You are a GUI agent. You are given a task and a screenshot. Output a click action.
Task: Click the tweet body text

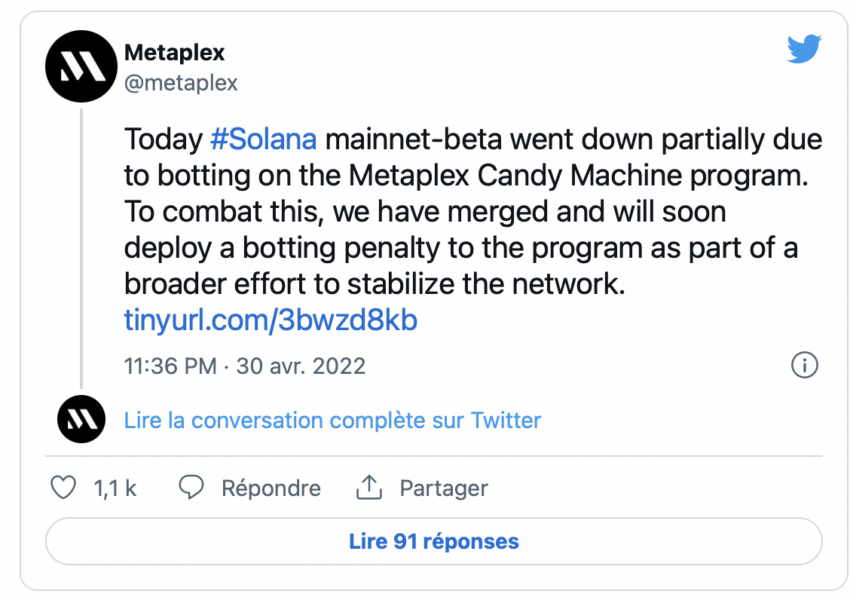(473, 211)
